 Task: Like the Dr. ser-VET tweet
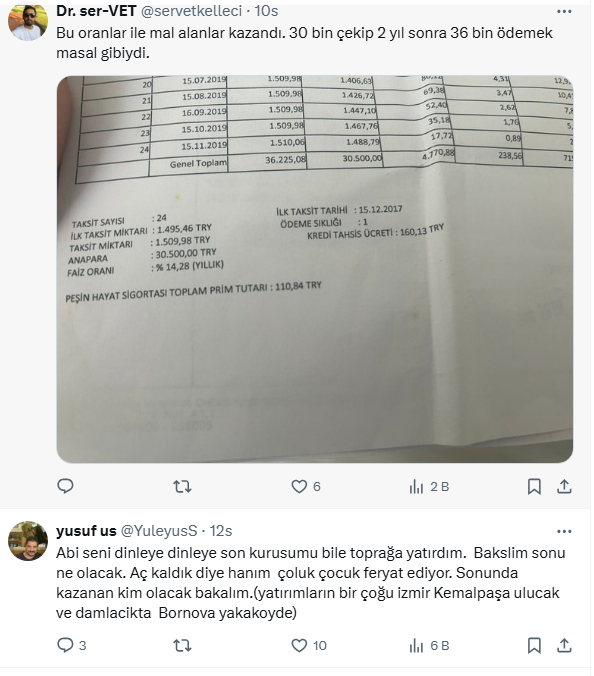[306, 487]
